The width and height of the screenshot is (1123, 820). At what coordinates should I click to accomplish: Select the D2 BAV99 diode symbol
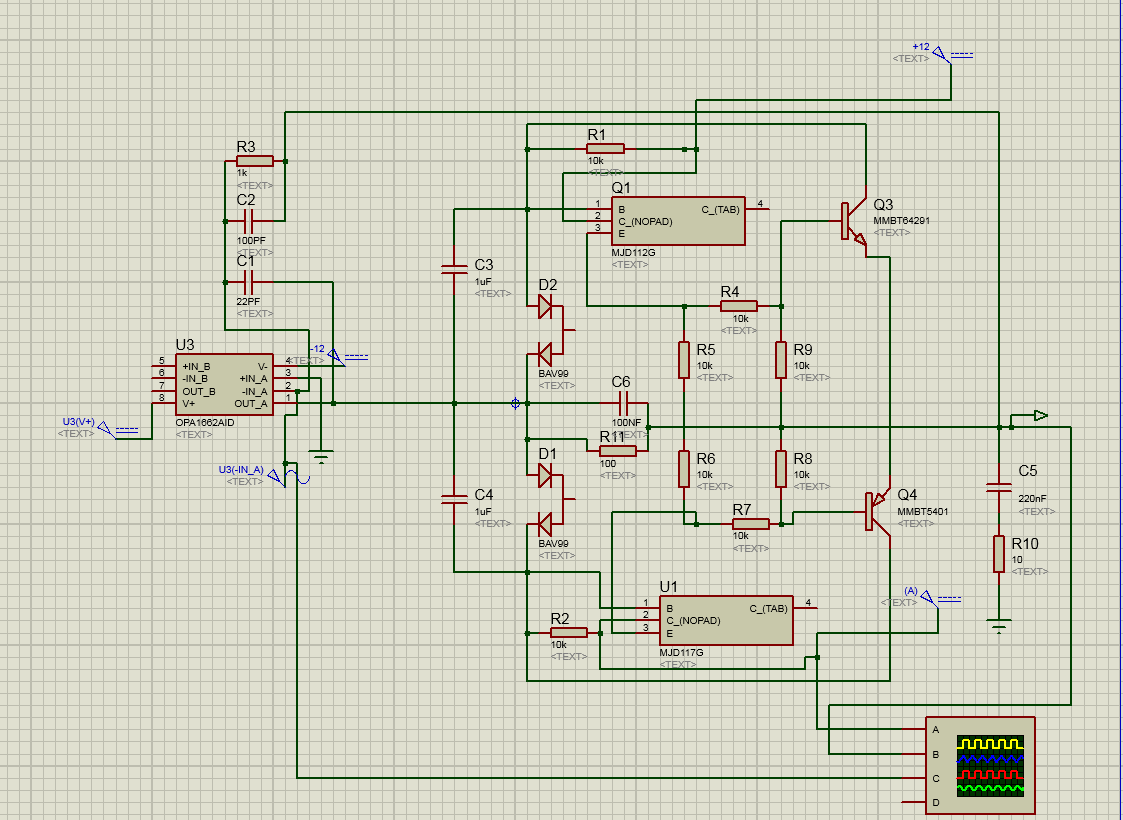point(553,330)
